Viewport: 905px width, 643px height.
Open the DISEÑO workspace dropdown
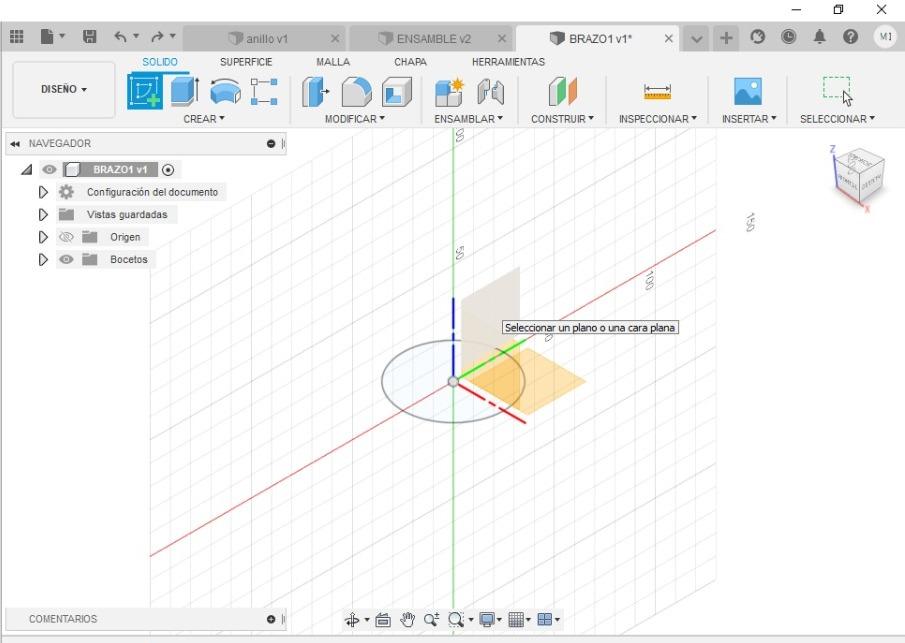click(64, 89)
